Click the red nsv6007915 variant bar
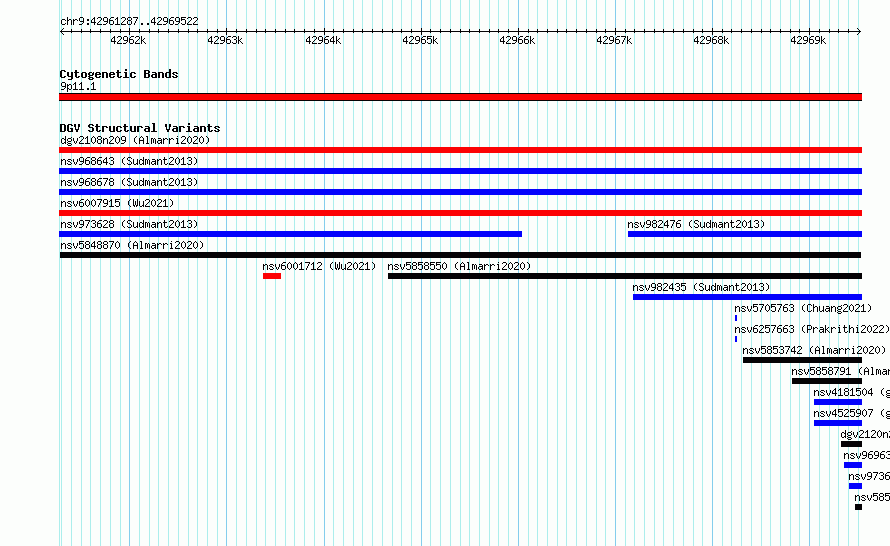 [460, 213]
